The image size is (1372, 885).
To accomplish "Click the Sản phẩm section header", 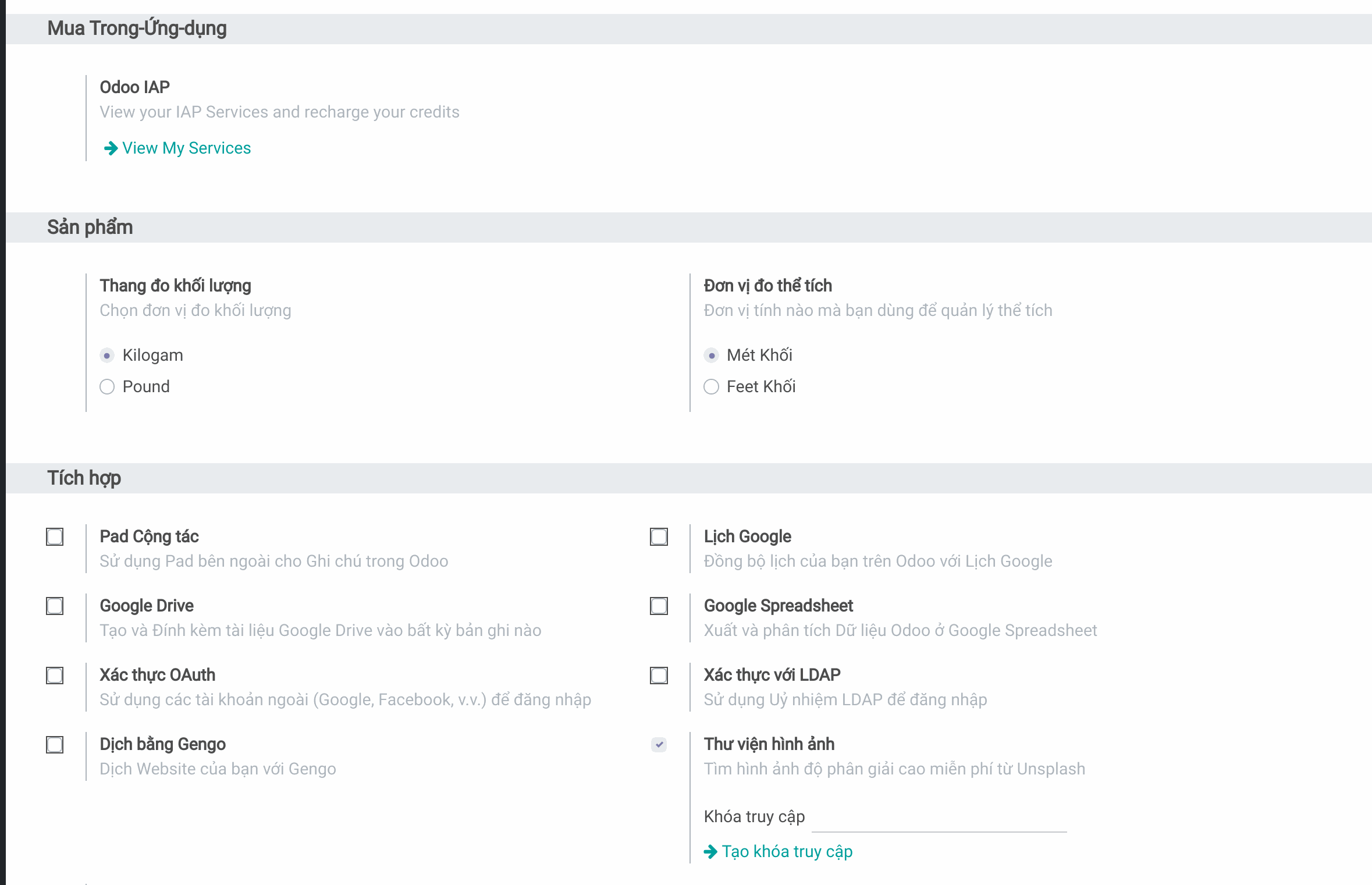I will point(90,227).
